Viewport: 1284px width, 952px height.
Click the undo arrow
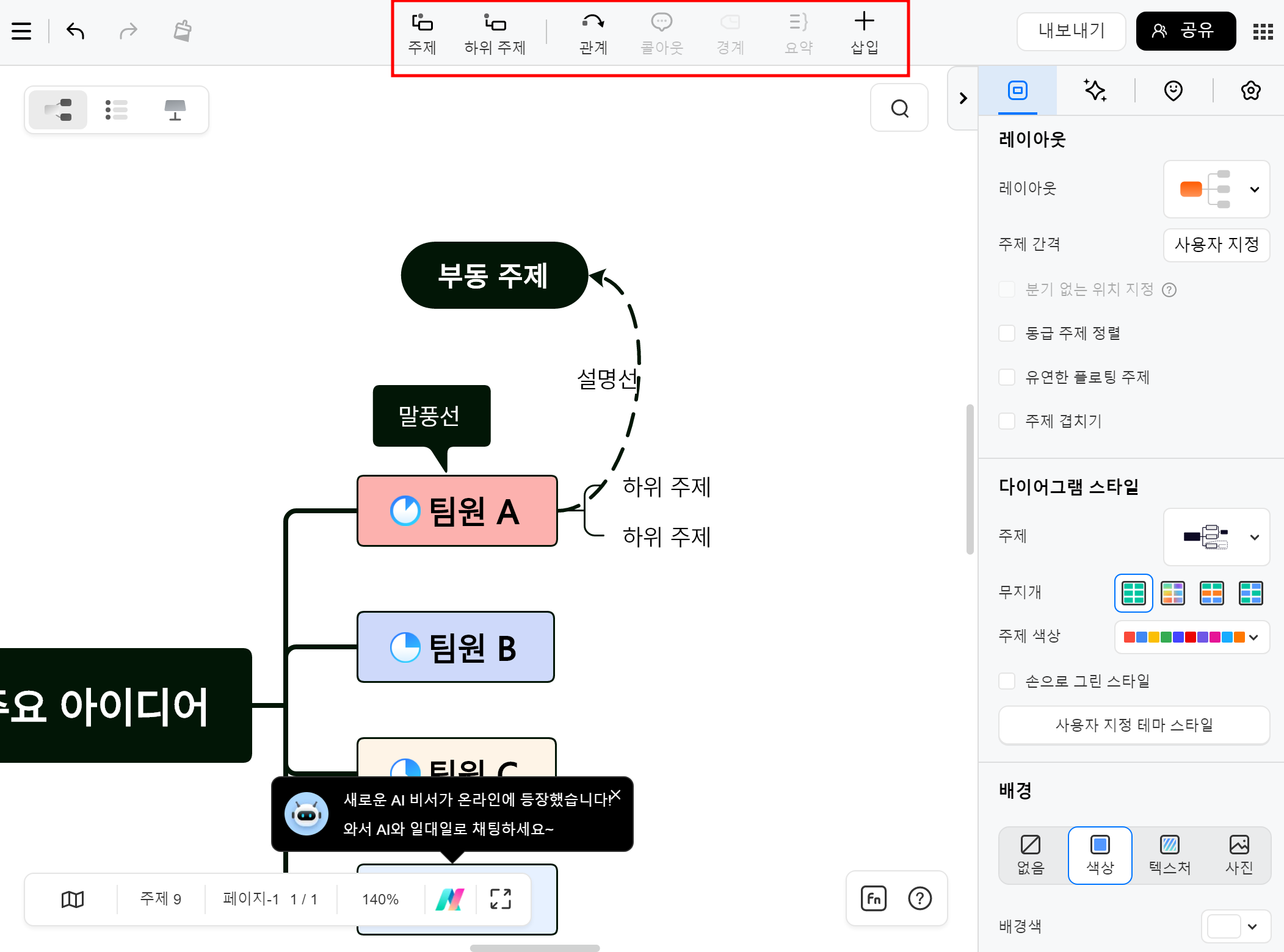point(75,31)
